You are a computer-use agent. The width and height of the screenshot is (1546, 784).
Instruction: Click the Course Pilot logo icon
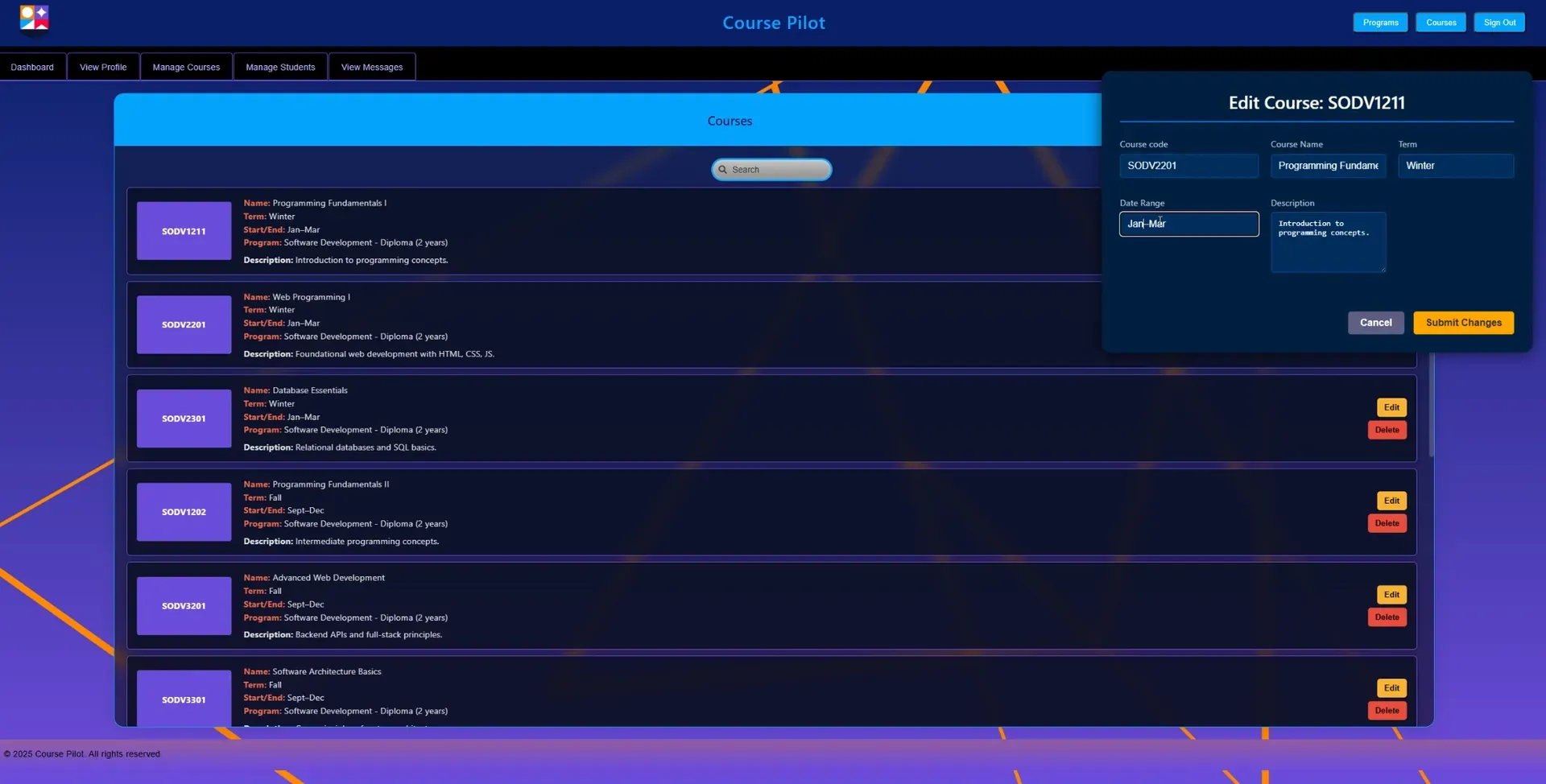click(x=35, y=19)
